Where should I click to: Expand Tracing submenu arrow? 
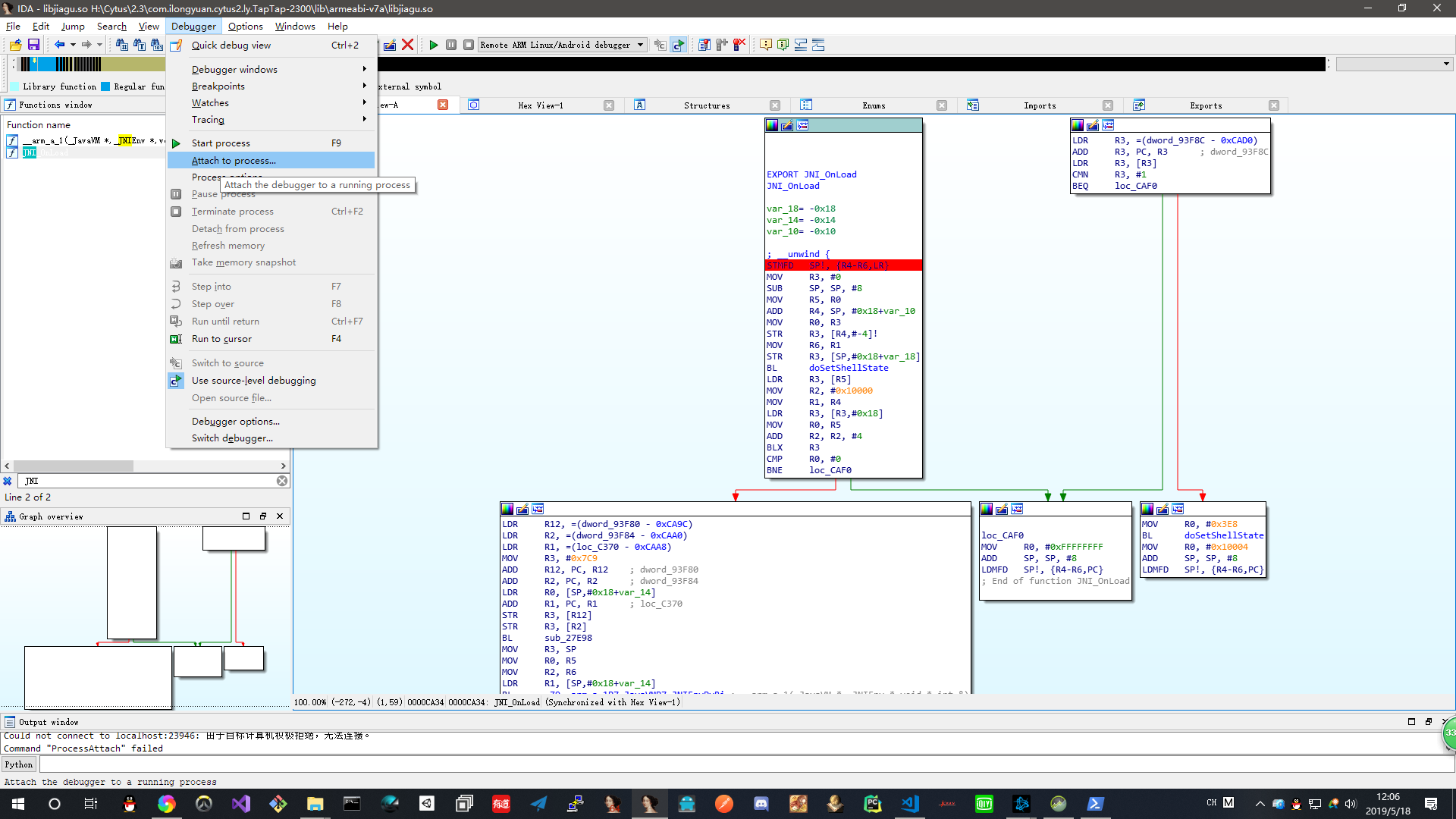[x=365, y=120]
